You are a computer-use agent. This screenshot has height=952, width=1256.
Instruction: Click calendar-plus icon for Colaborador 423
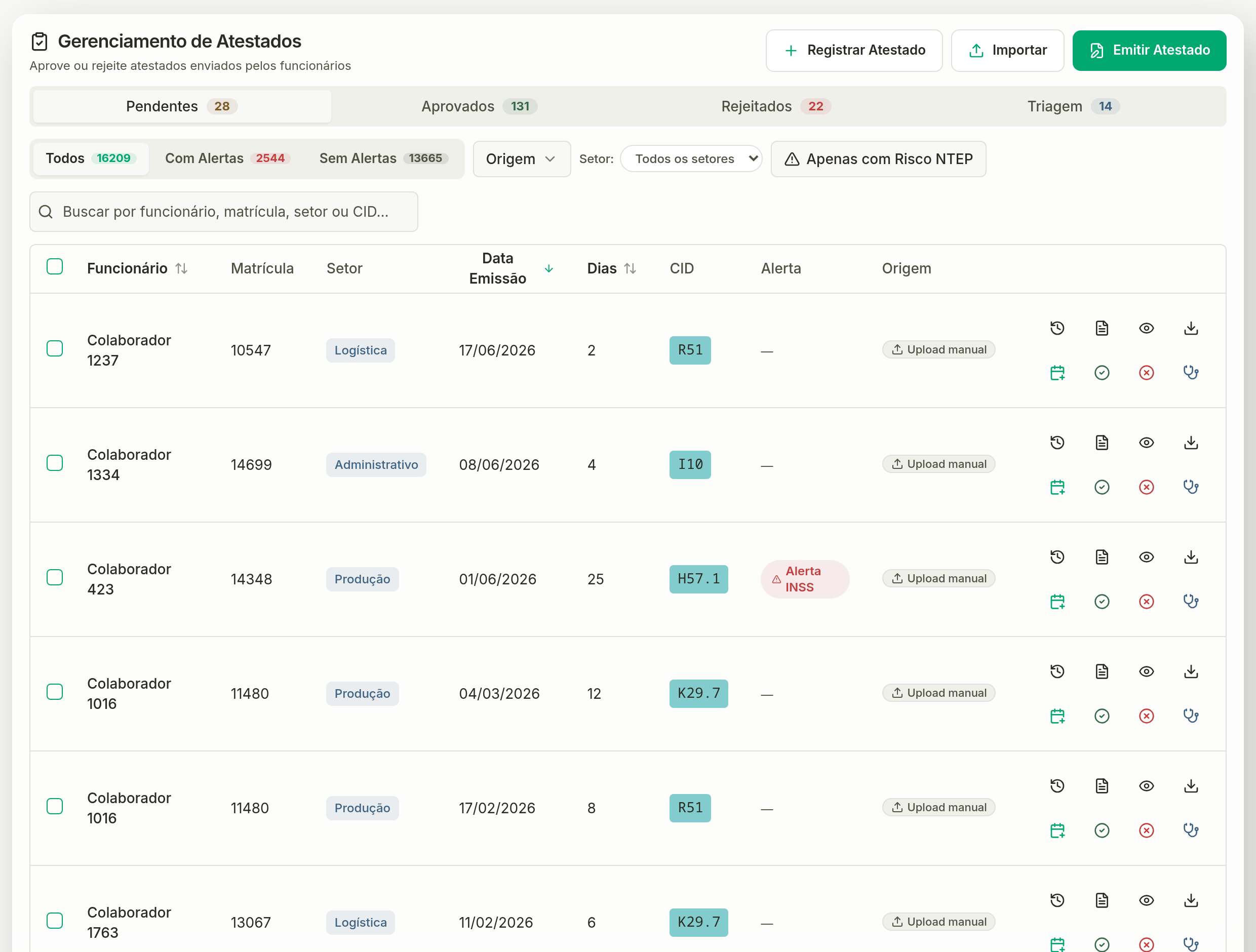(1056, 602)
